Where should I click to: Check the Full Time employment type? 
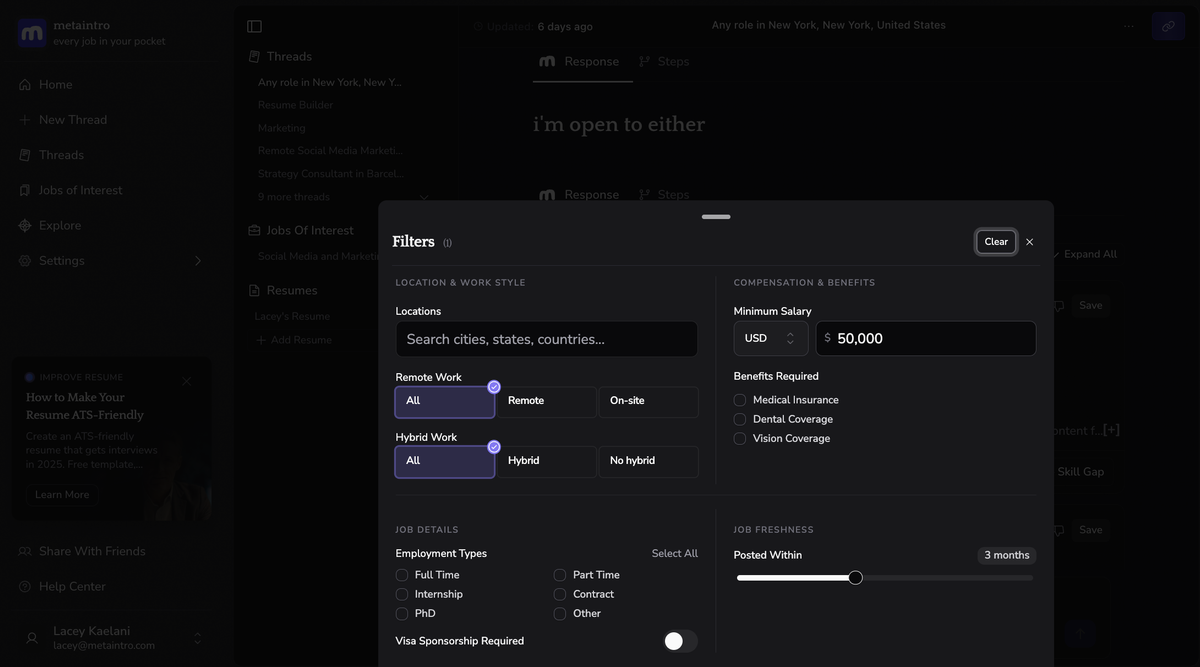[402, 575]
